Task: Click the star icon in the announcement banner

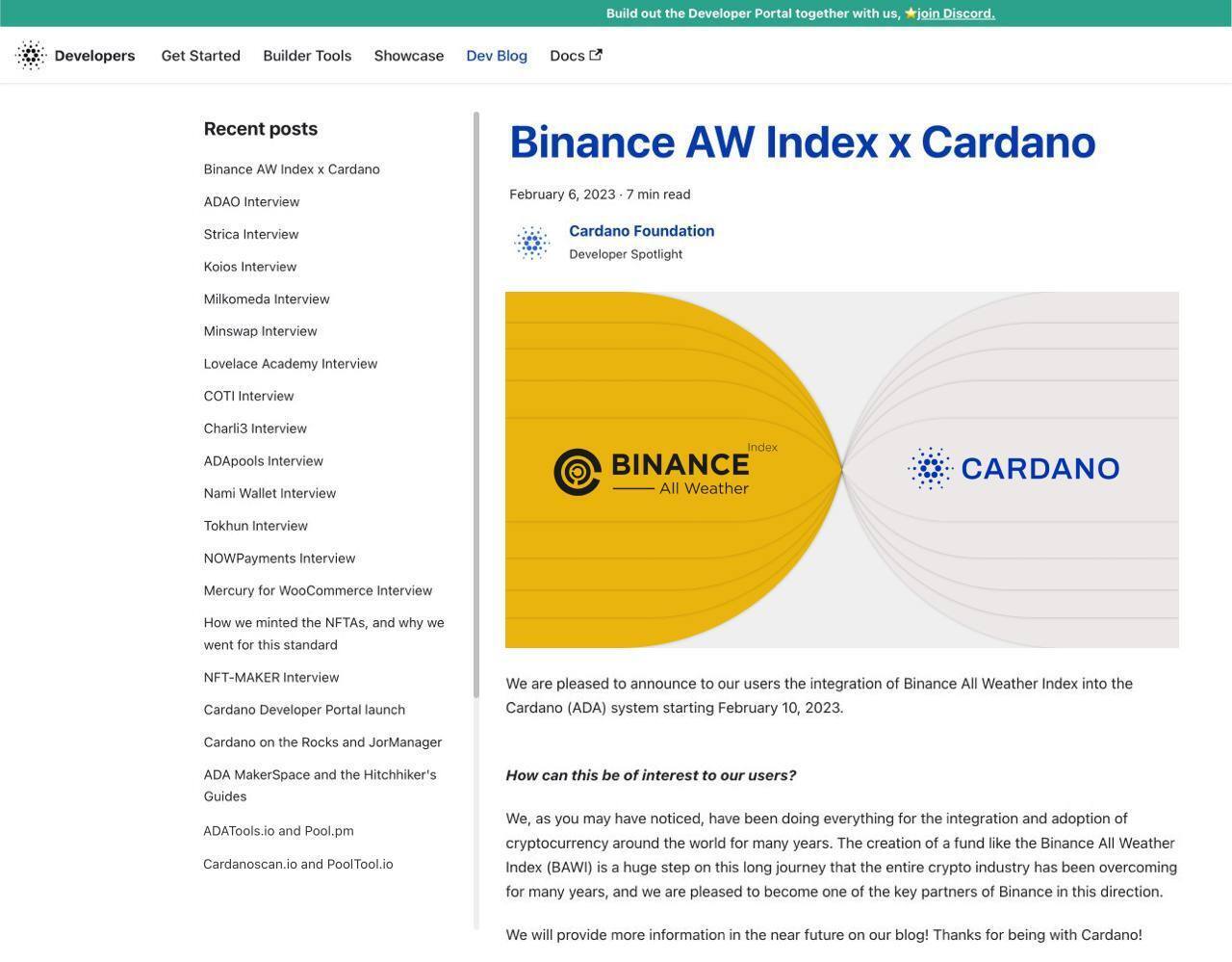Action: pos(910,13)
